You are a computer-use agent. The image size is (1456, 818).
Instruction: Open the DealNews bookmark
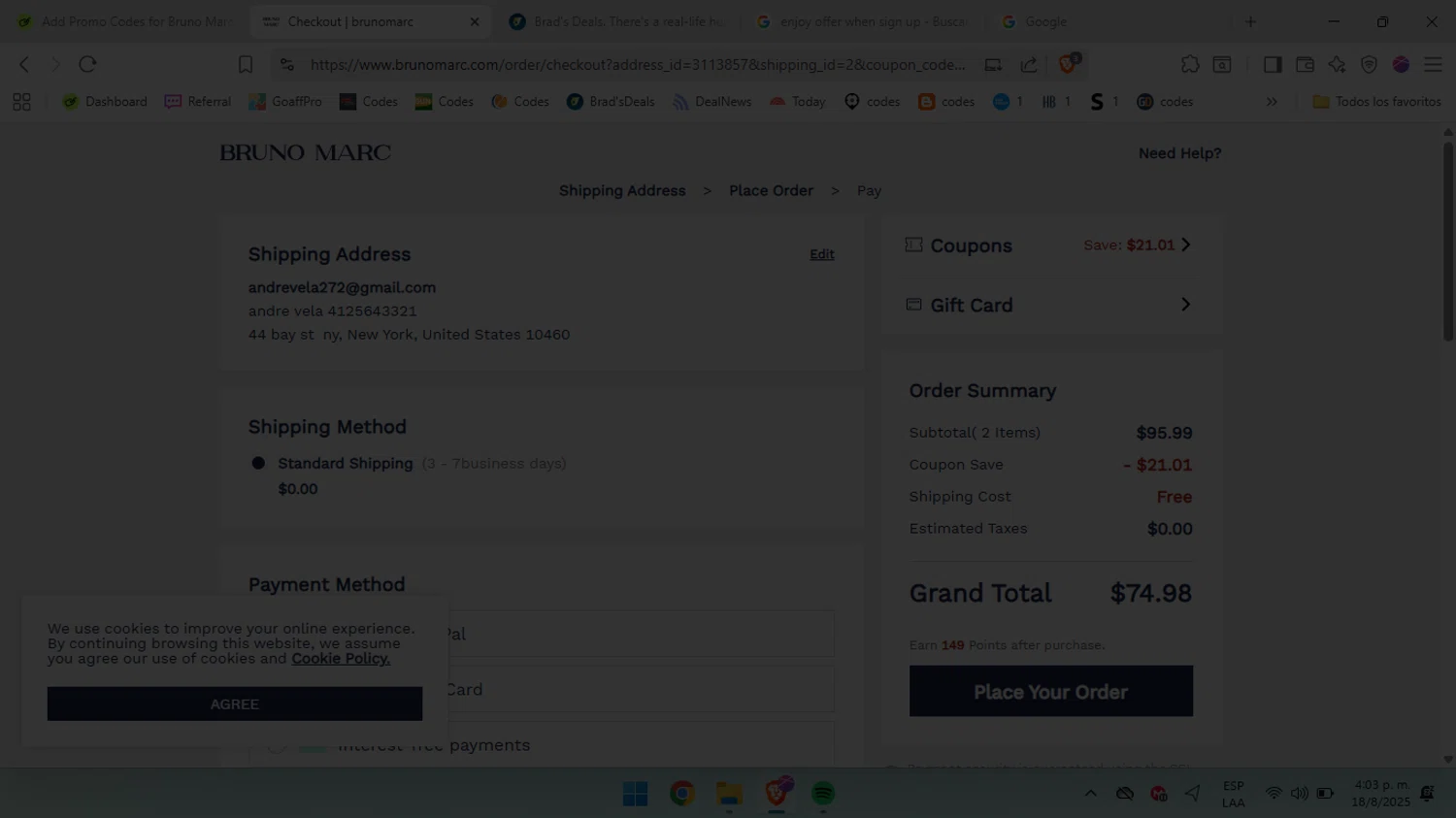712,102
